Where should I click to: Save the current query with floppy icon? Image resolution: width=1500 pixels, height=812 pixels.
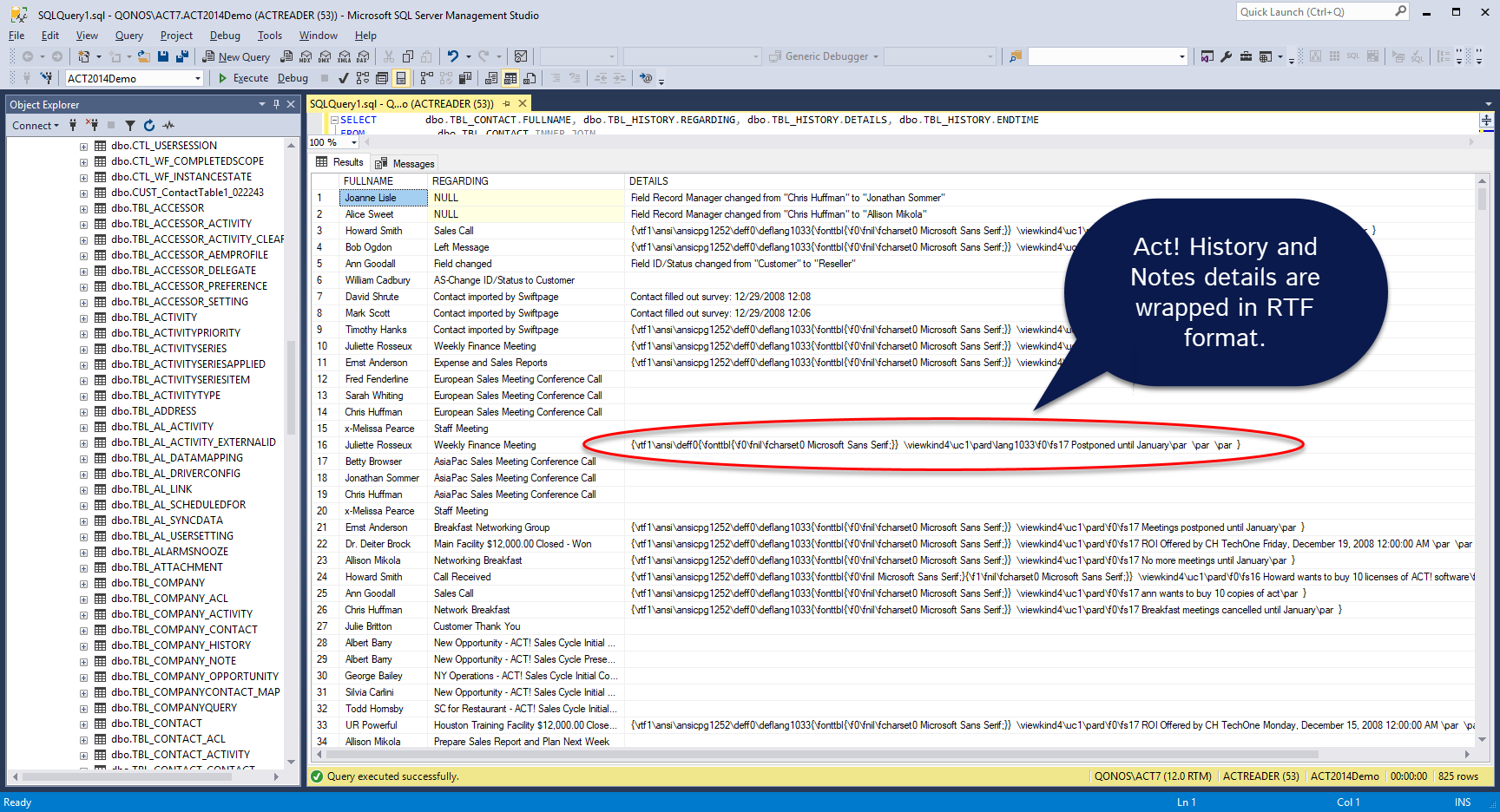[x=163, y=56]
